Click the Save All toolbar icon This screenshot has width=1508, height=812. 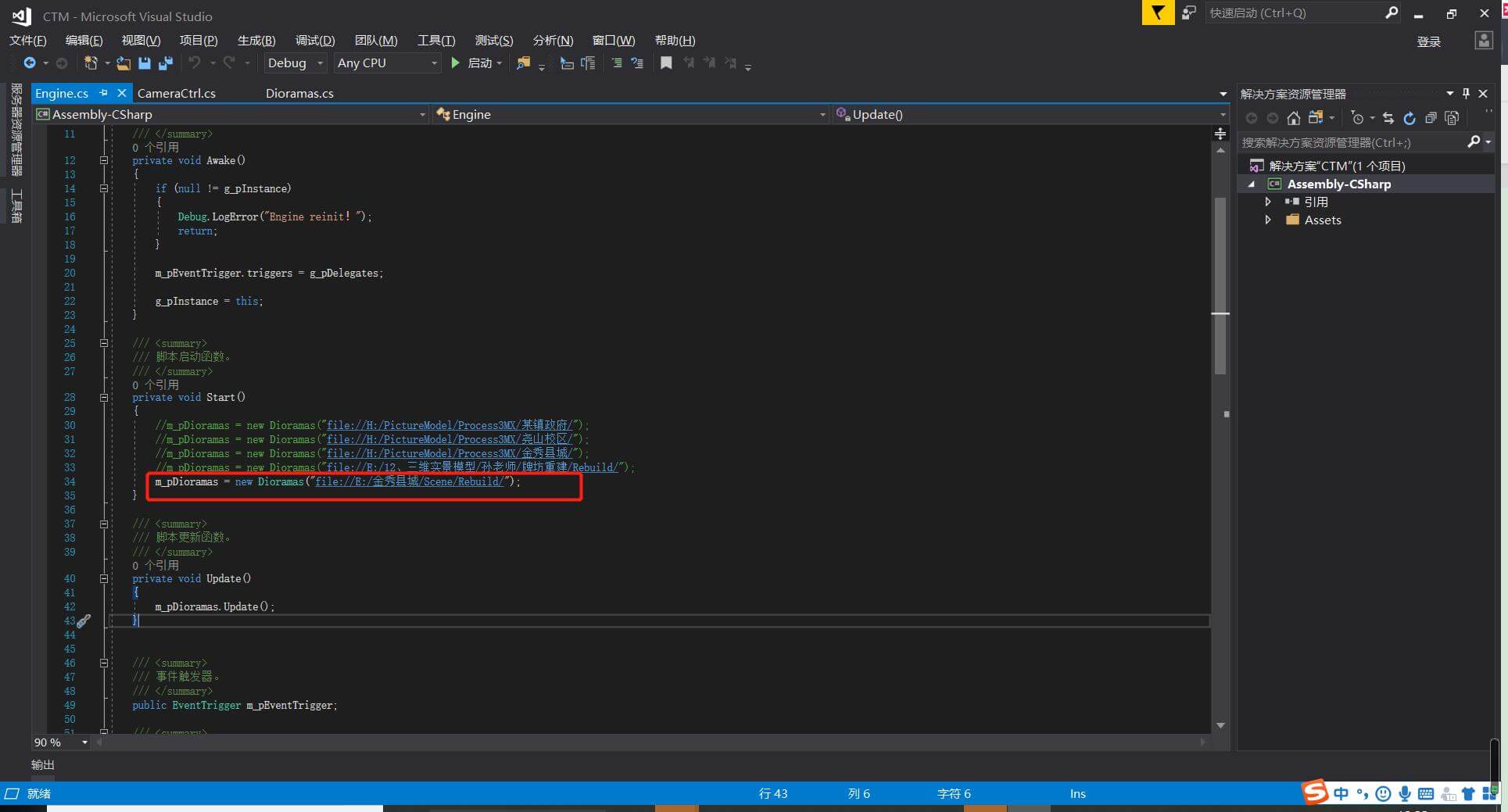(x=166, y=63)
